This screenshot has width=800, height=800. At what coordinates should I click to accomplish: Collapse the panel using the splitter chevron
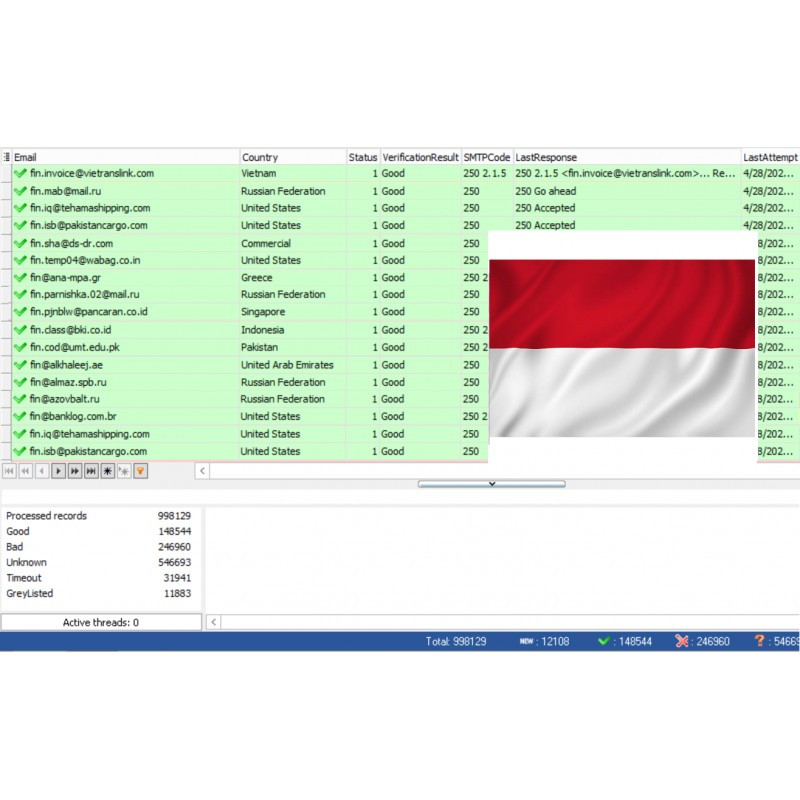[x=491, y=484]
